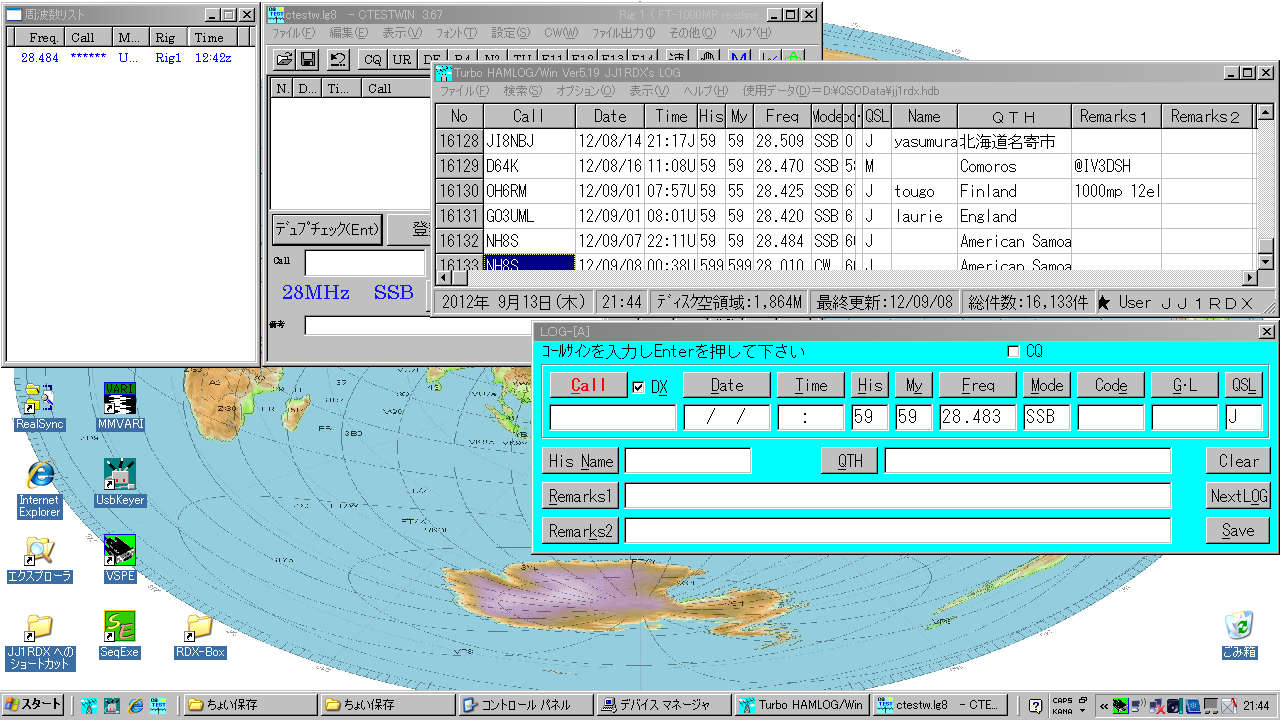1280x720 pixels.
Task: Open HAMLOG ヘルプ(H) menu
Action: [x=704, y=91]
